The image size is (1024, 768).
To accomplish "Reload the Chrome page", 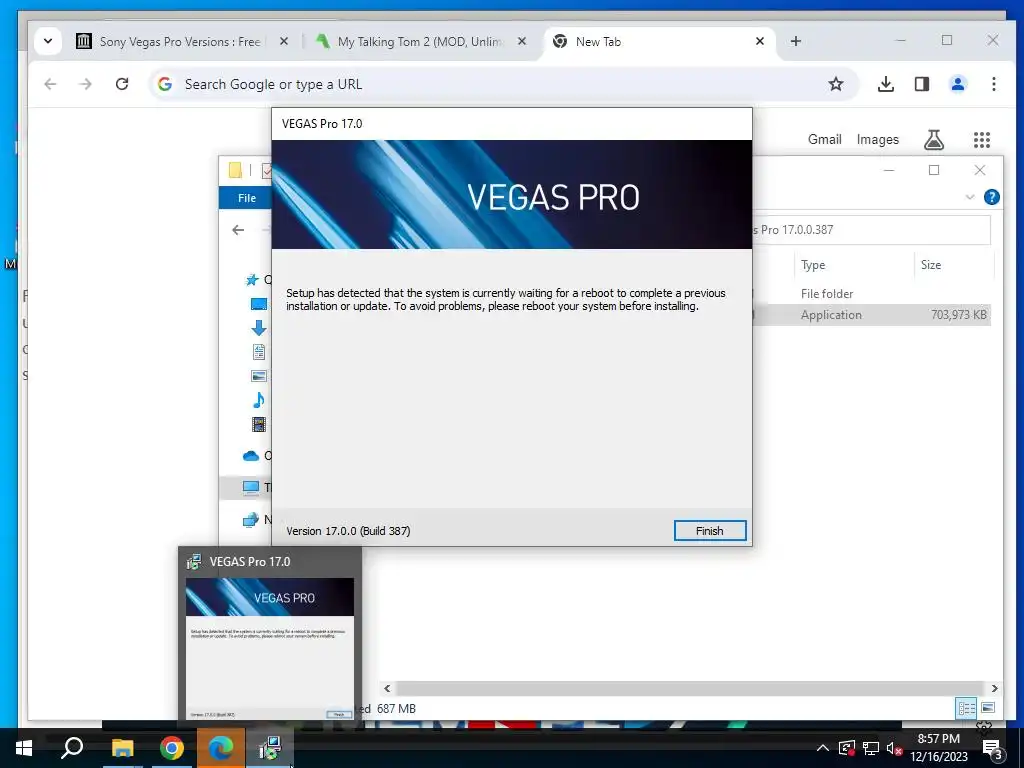I will (x=122, y=84).
